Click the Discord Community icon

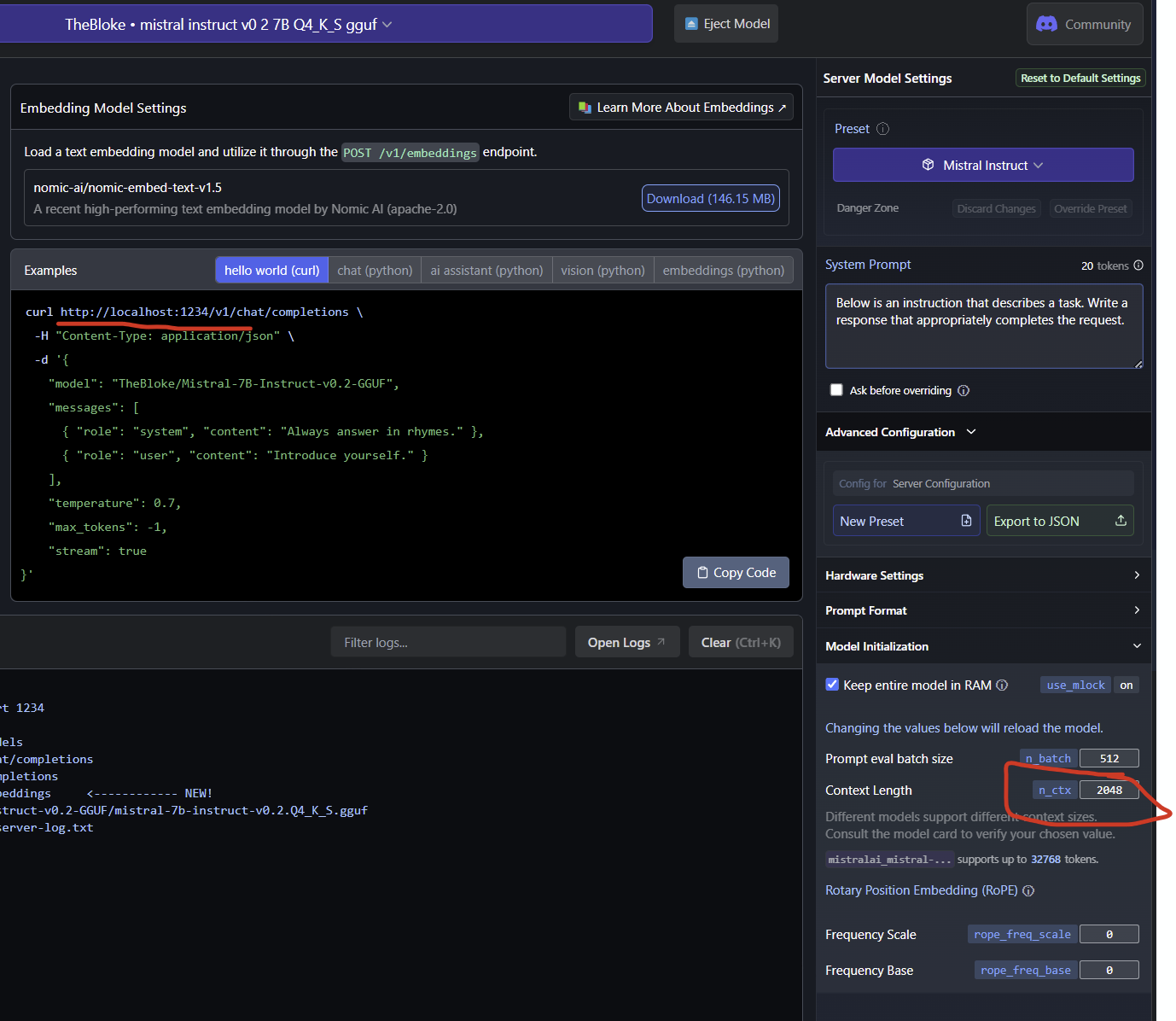coord(1046,24)
